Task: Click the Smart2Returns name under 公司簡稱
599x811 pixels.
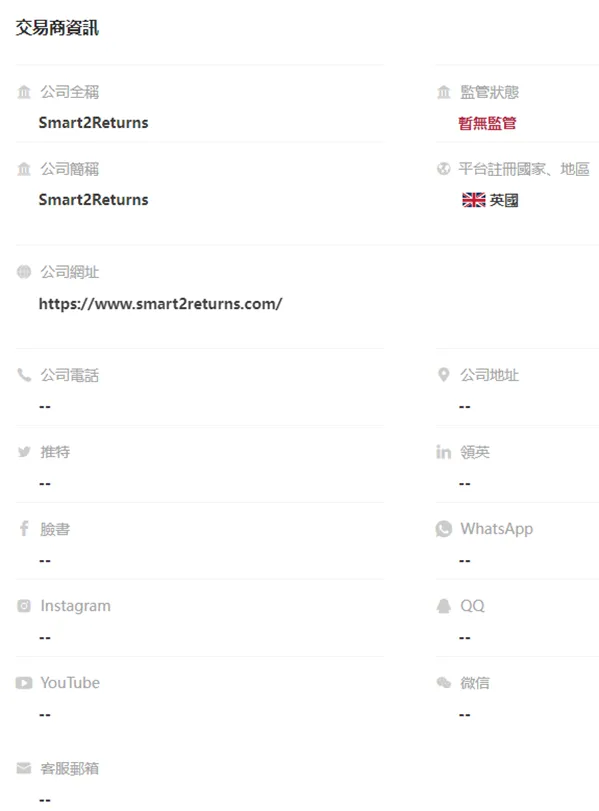Action: 94,200
